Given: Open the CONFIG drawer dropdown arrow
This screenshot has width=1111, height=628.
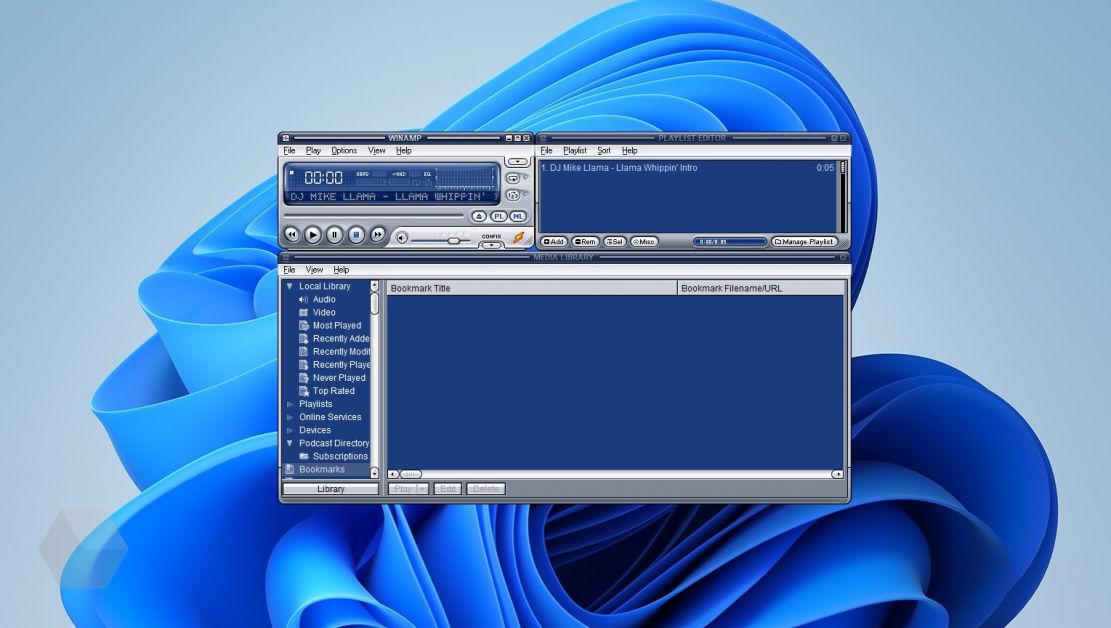Looking at the screenshot, I should tap(491, 245).
